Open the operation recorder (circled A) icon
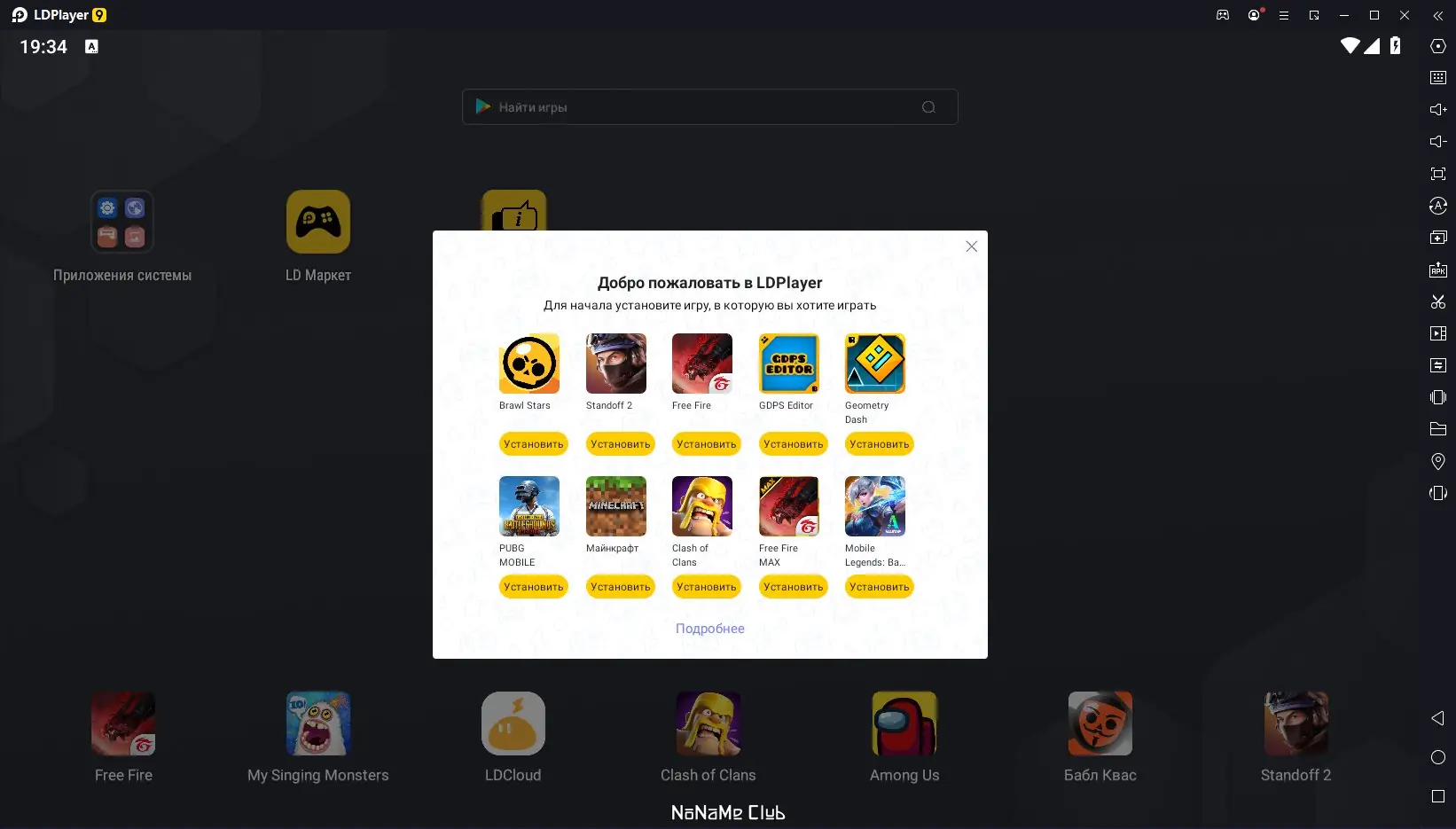This screenshot has width=1456, height=829. pos(1438,206)
